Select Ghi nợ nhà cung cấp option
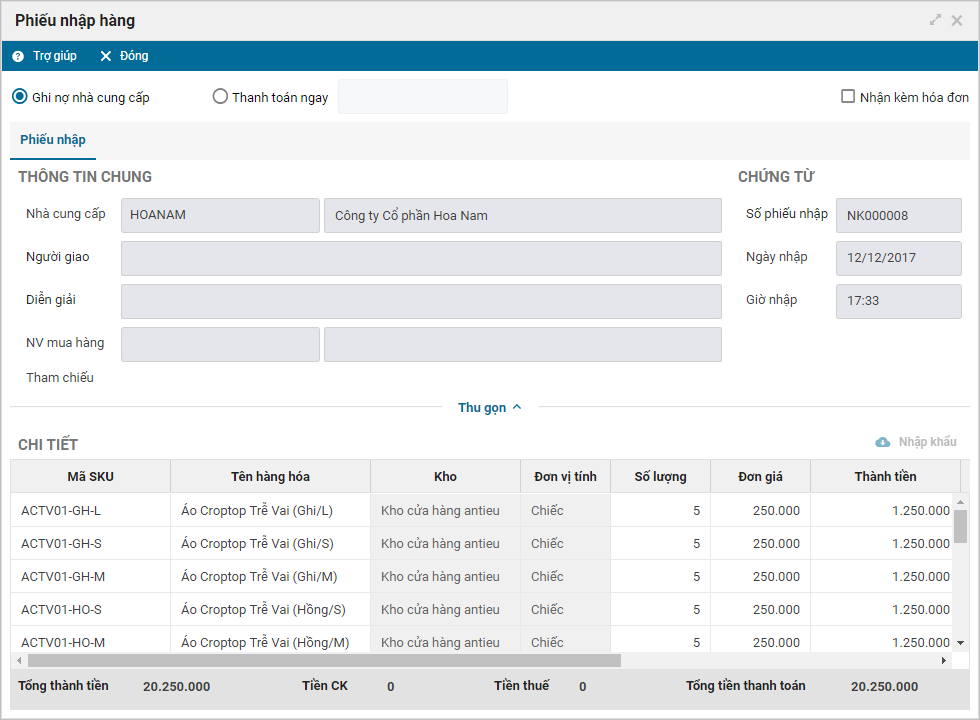 coord(20,97)
